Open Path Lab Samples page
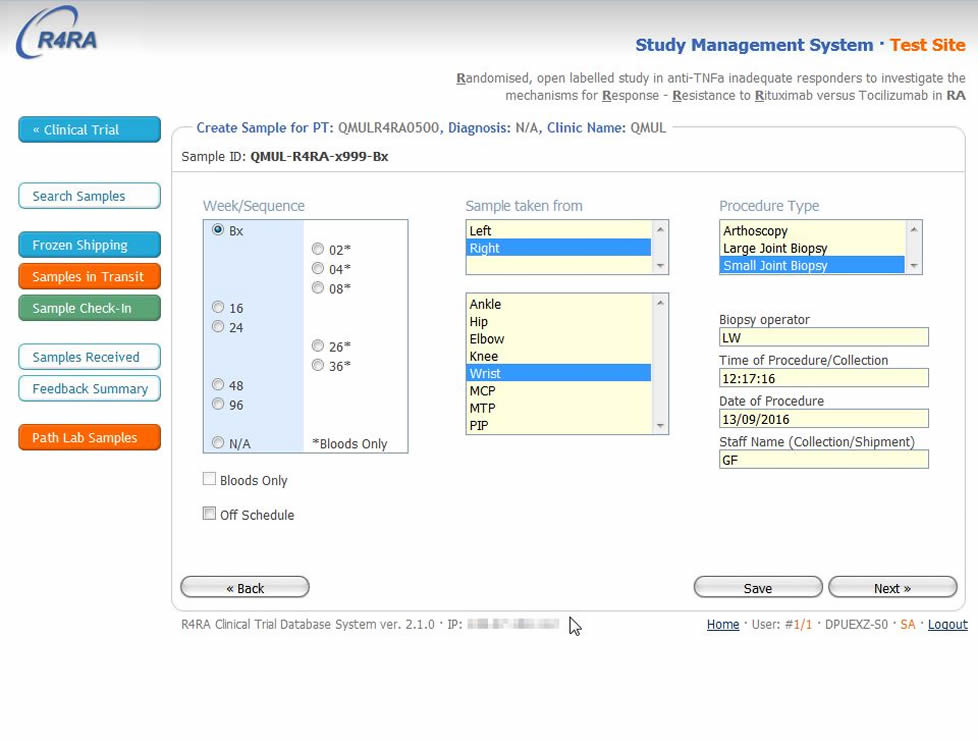The height and width of the screenshot is (741, 978). 89,438
